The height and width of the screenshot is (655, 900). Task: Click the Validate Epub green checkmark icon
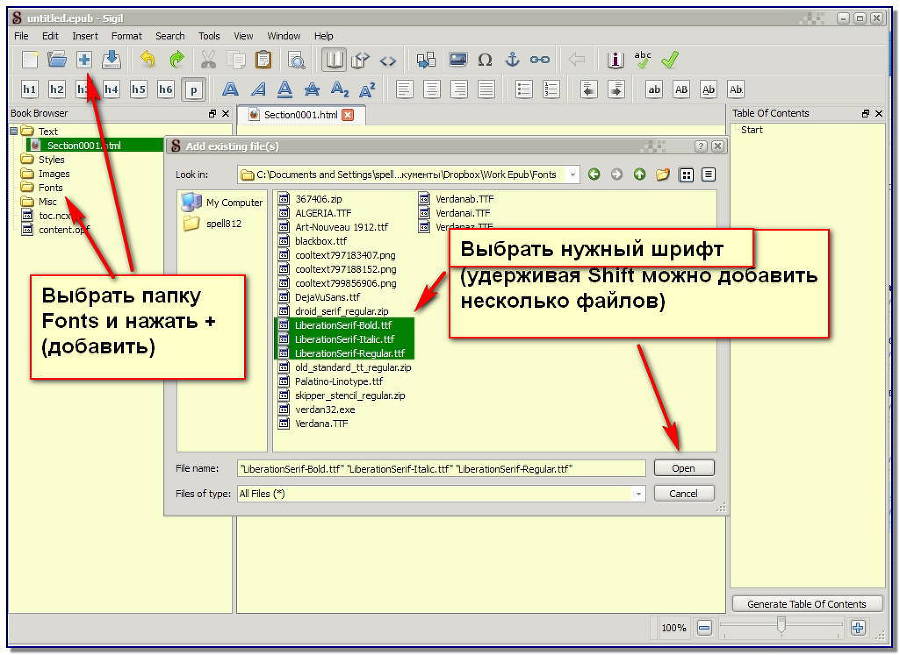pos(670,59)
